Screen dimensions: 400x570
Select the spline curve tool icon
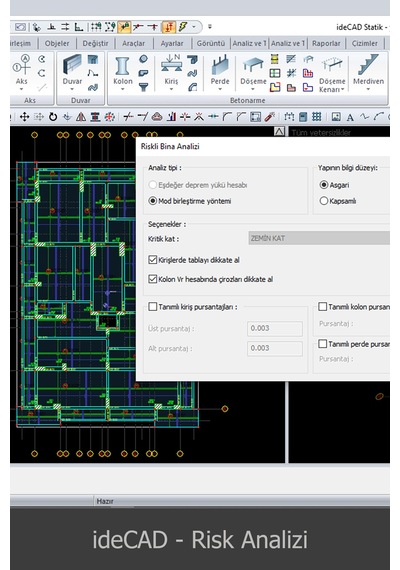(364, 117)
